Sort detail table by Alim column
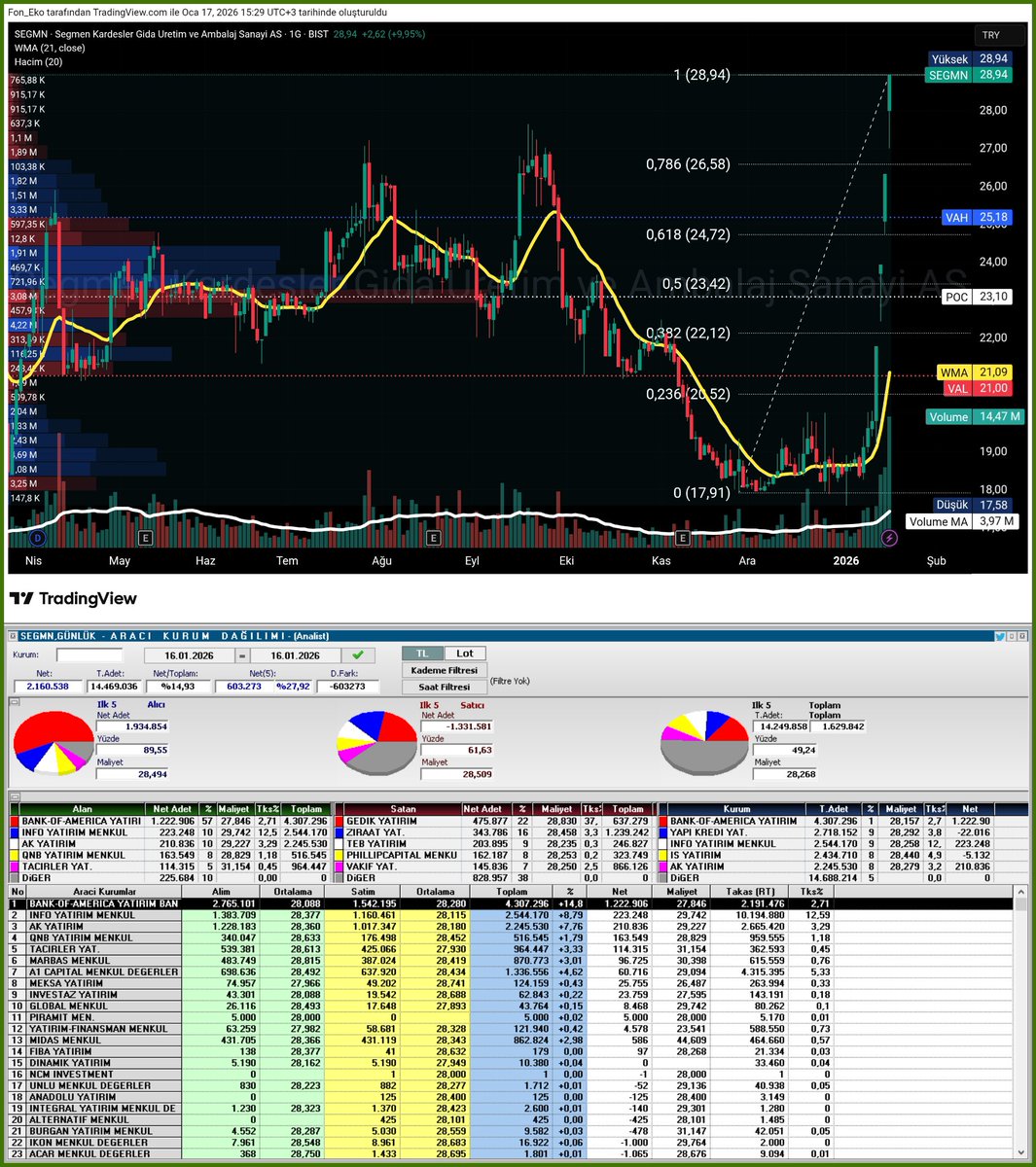This screenshot has height=1167, width=1036. (x=222, y=891)
